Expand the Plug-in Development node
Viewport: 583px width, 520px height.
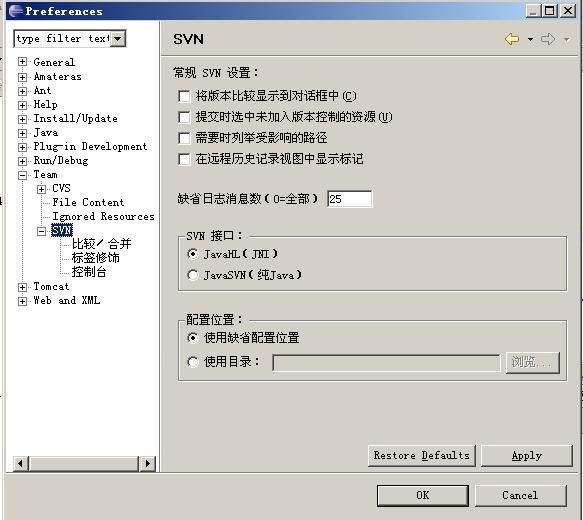pyautogui.click(x=23, y=147)
